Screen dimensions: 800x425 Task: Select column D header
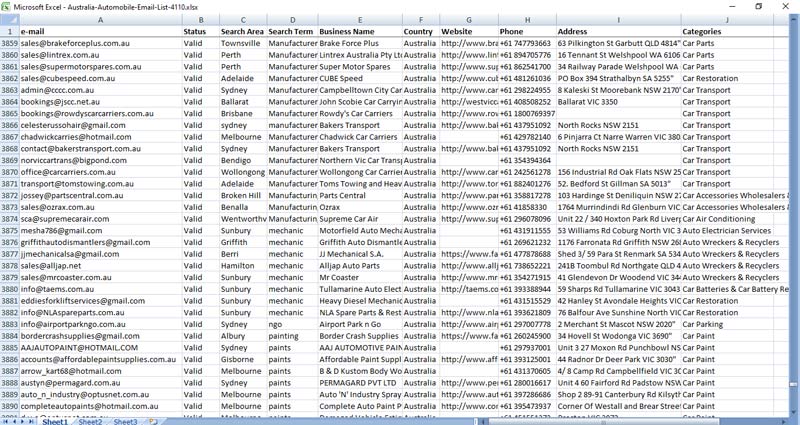click(292, 20)
